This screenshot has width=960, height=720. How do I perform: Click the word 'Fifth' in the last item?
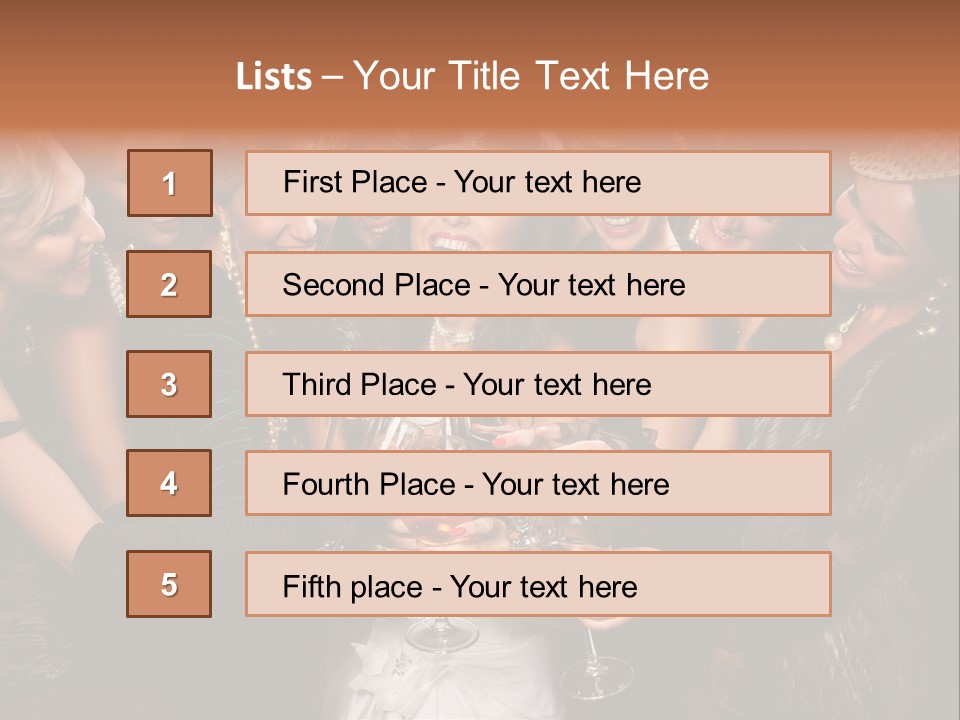pos(311,586)
